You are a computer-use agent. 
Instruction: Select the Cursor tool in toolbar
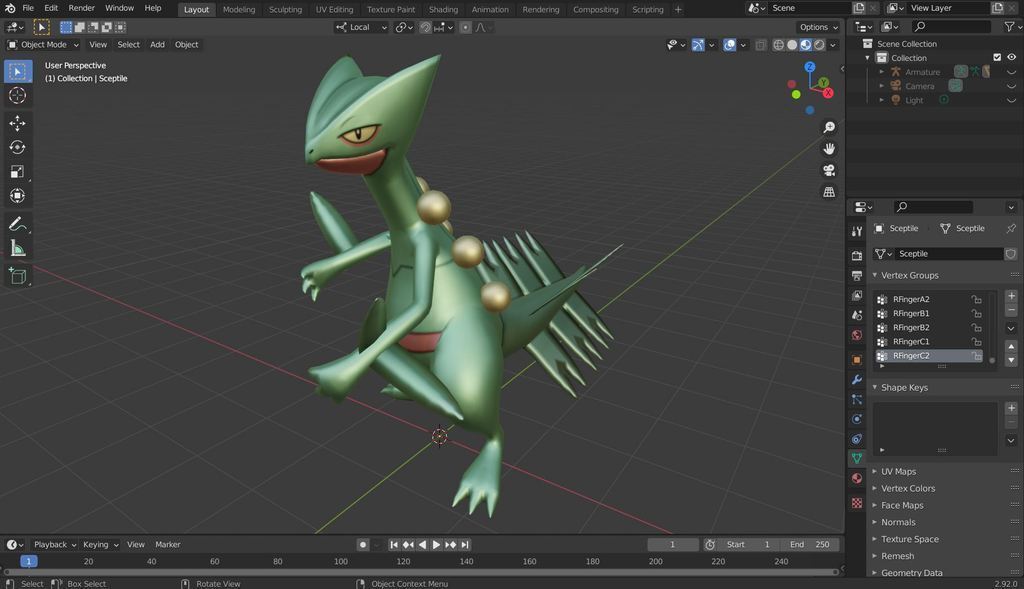pos(17,96)
